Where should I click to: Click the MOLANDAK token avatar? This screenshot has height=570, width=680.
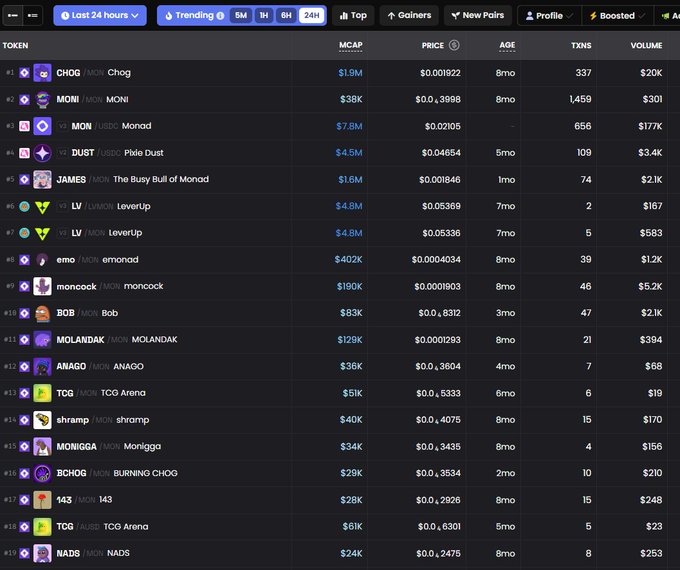pos(42,340)
